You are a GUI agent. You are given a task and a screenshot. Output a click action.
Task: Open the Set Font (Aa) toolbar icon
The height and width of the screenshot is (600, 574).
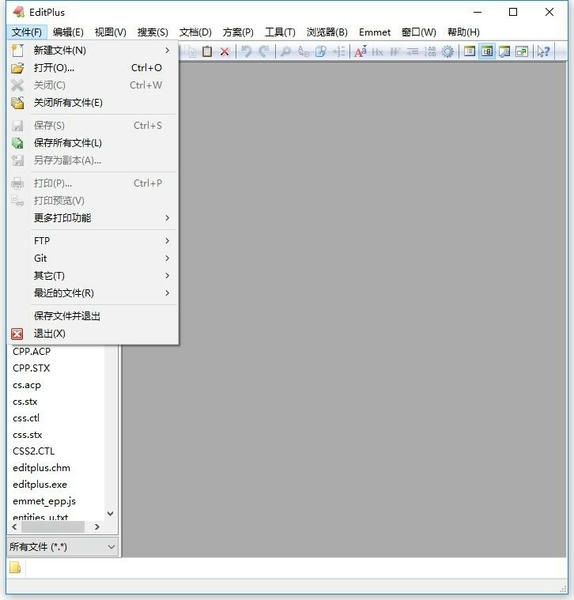pos(360,51)
